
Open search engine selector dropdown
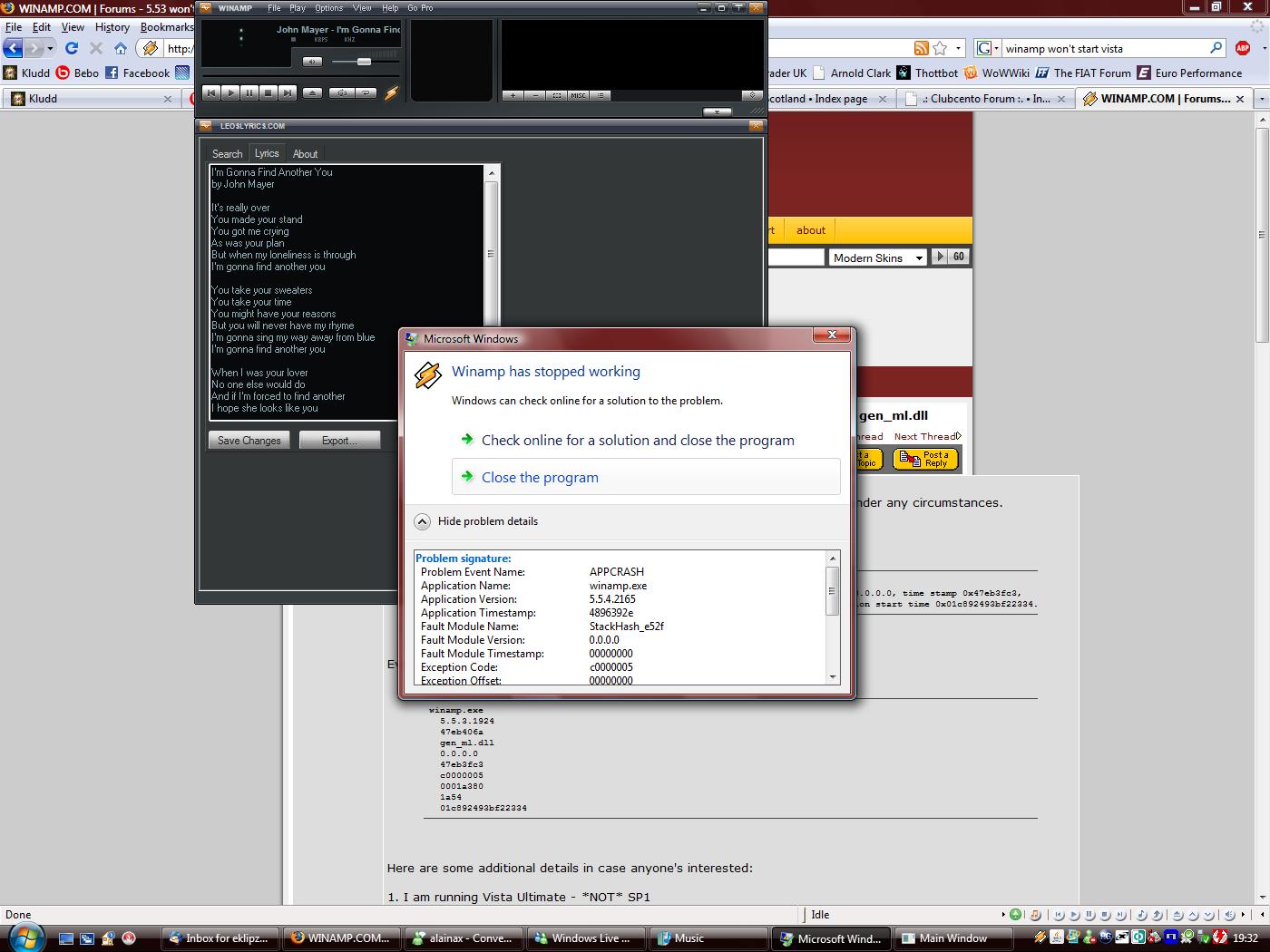pos(988,48)
